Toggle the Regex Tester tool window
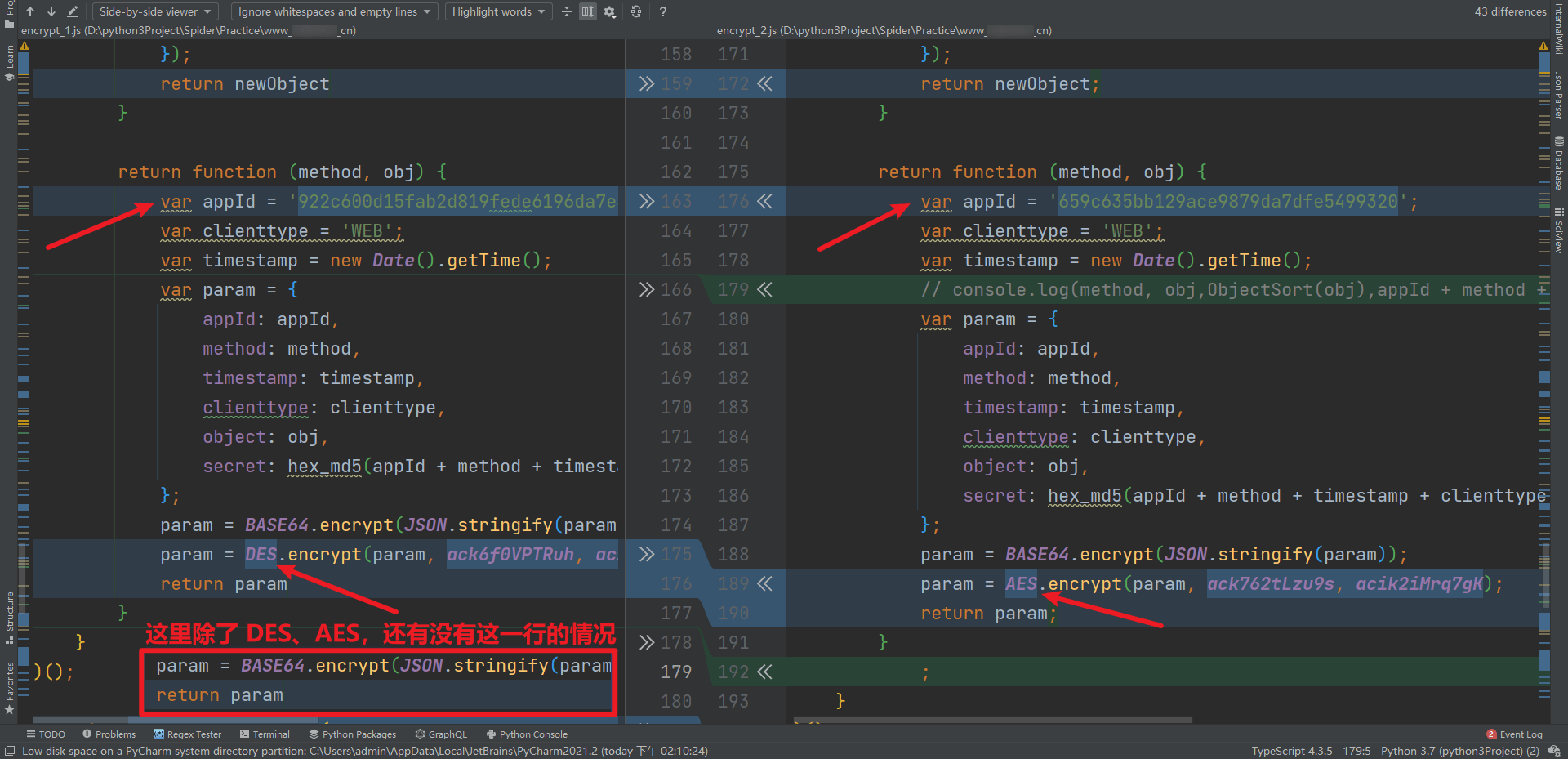The width and height of the screenshot is (1568, 759). click(188, 734)
